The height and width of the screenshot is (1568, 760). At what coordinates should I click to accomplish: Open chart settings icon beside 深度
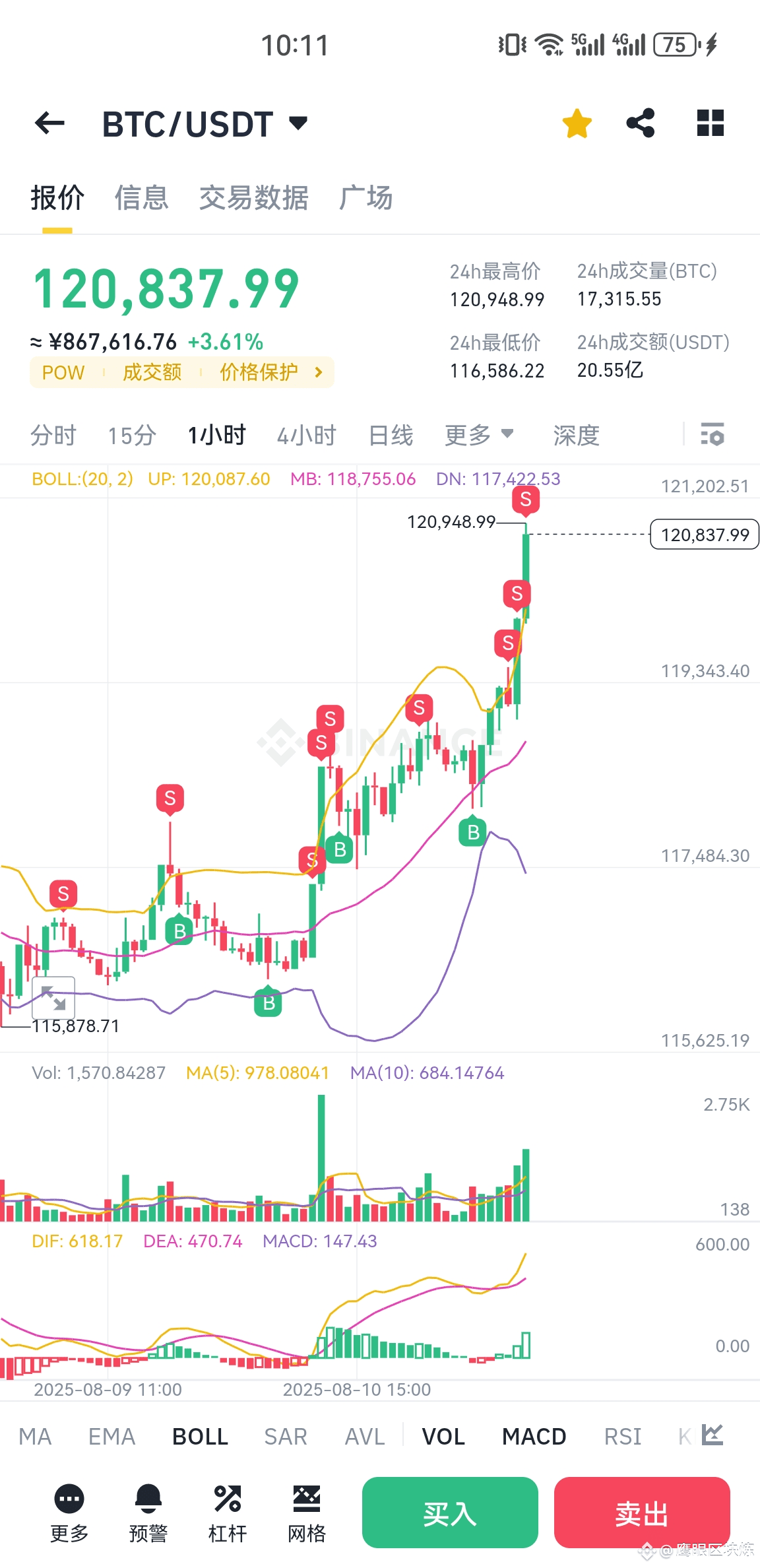[x=712, y=434]
